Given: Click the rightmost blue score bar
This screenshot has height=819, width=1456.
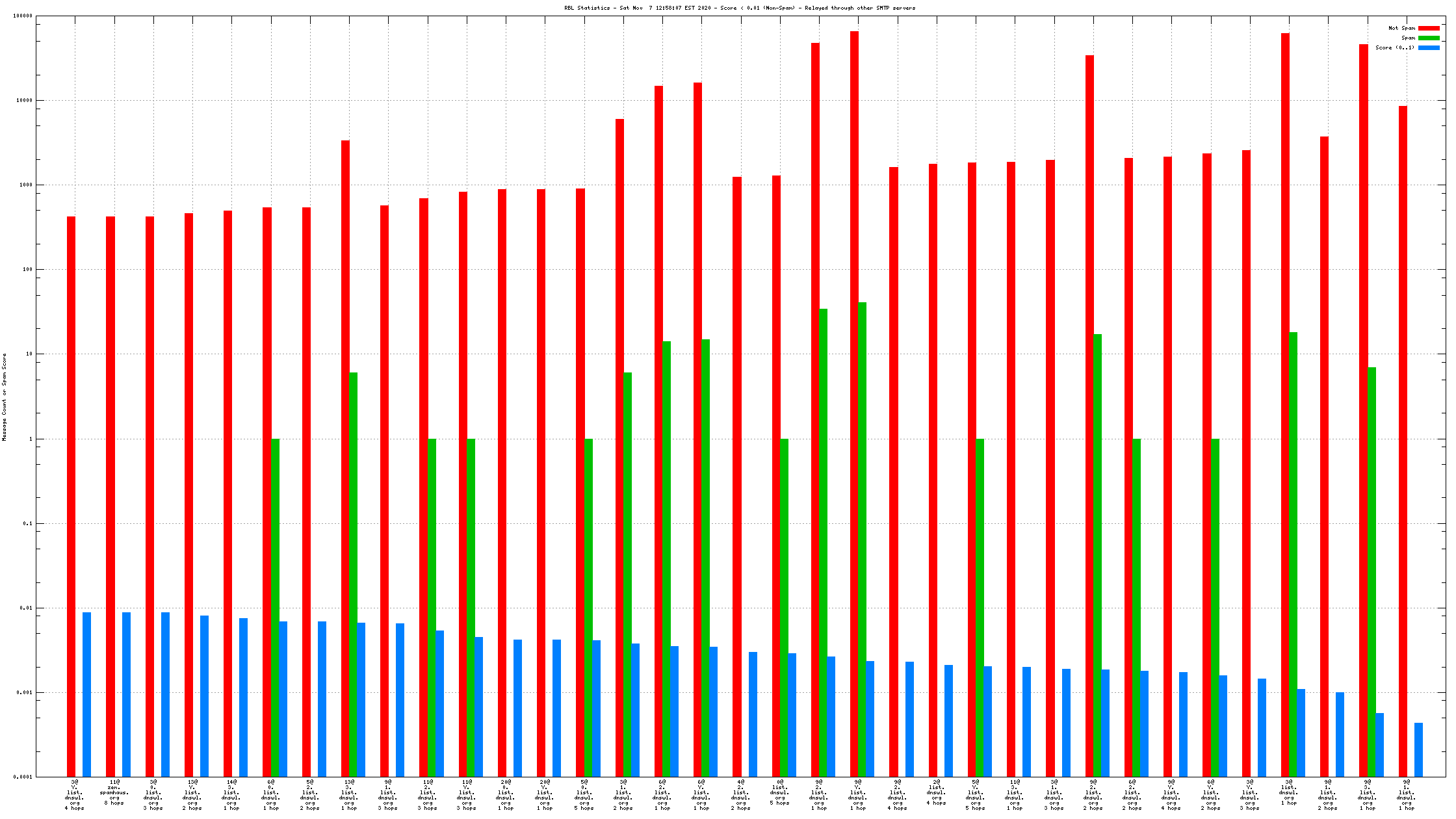Looking at the screenshot, I should (x=1418, y=749).
